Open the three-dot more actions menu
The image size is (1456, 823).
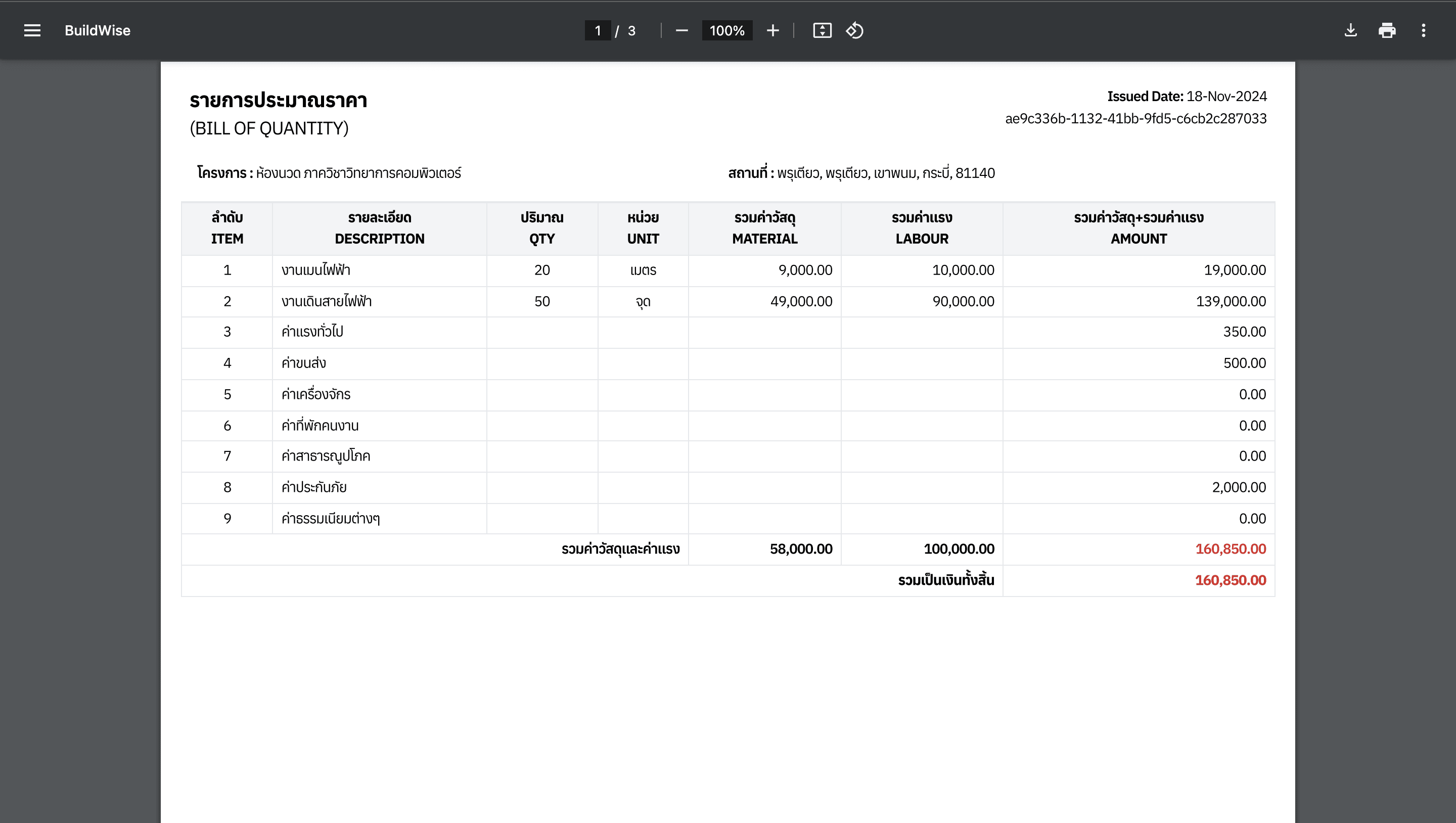[1423, 30]
